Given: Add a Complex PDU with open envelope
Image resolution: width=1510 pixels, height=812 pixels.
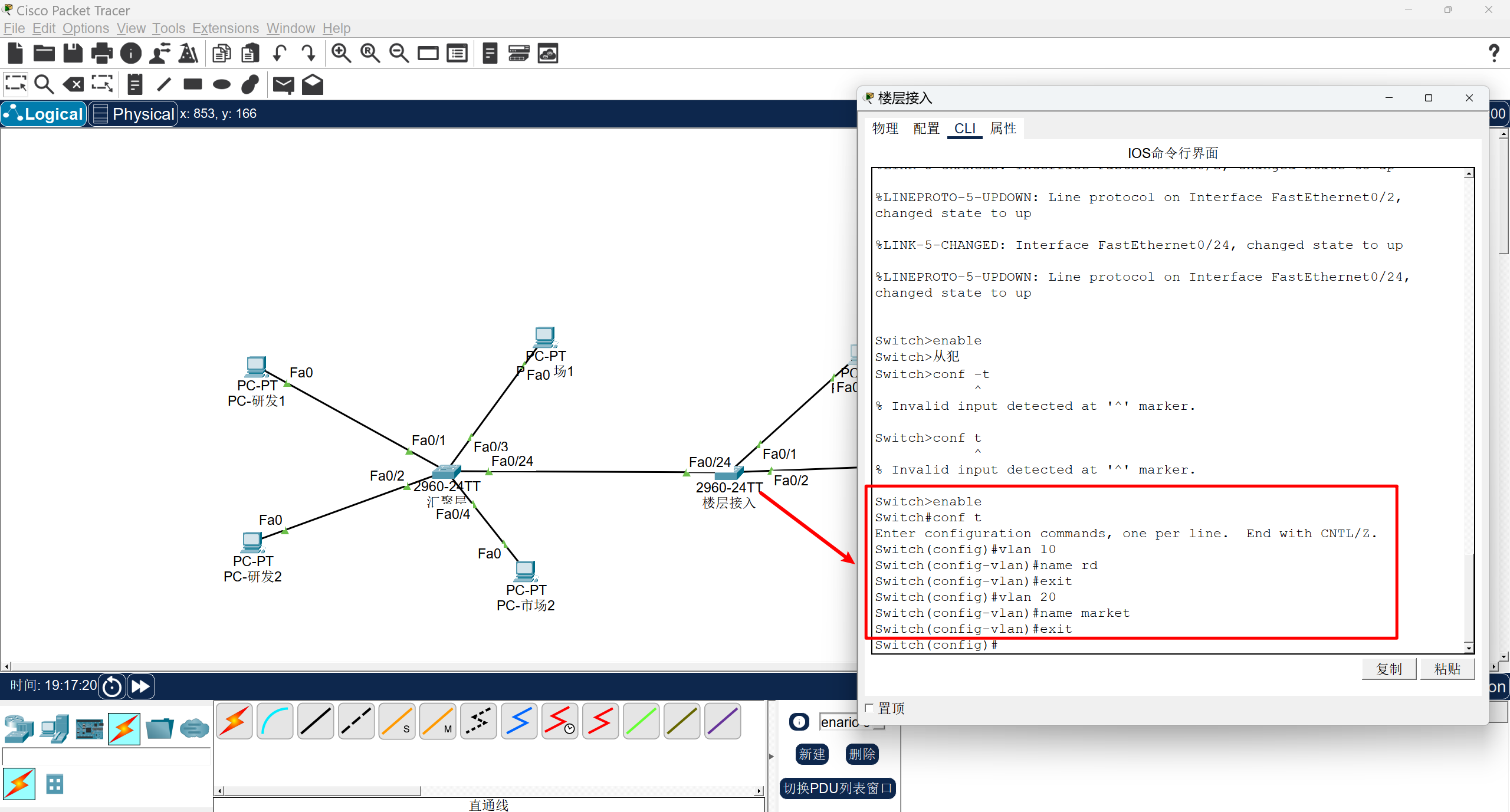Looking at the screenshot, I should point(313,84).
